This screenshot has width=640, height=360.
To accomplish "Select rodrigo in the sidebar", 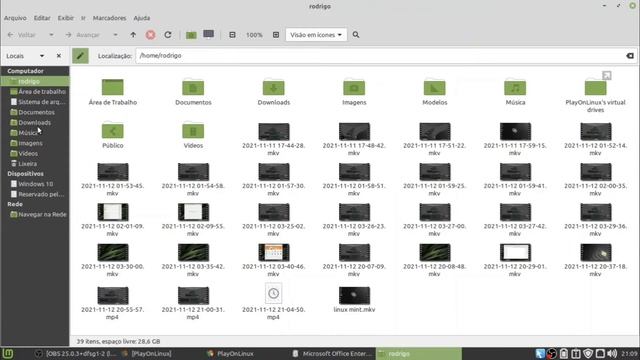I will pos(36,81).
